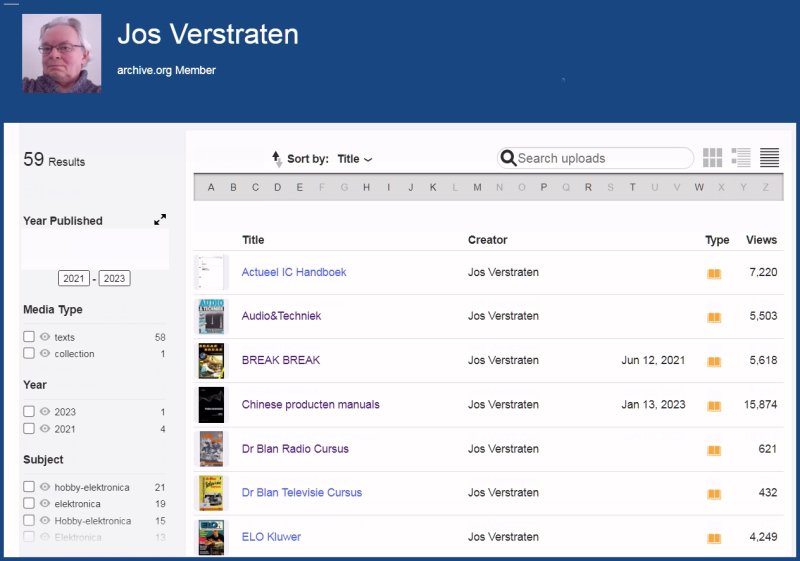This screenshot has width=800, height=561.
Task: Filter titles by letter E
Action: [x=299, y=187]
